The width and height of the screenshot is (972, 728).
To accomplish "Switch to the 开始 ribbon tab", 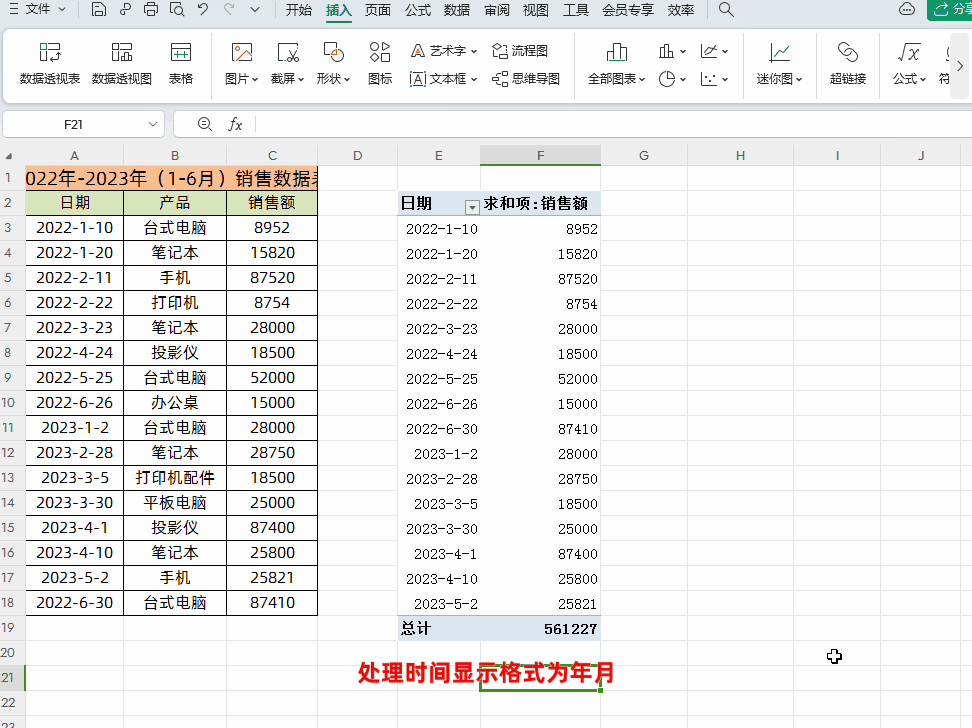I will click(298, 10).
